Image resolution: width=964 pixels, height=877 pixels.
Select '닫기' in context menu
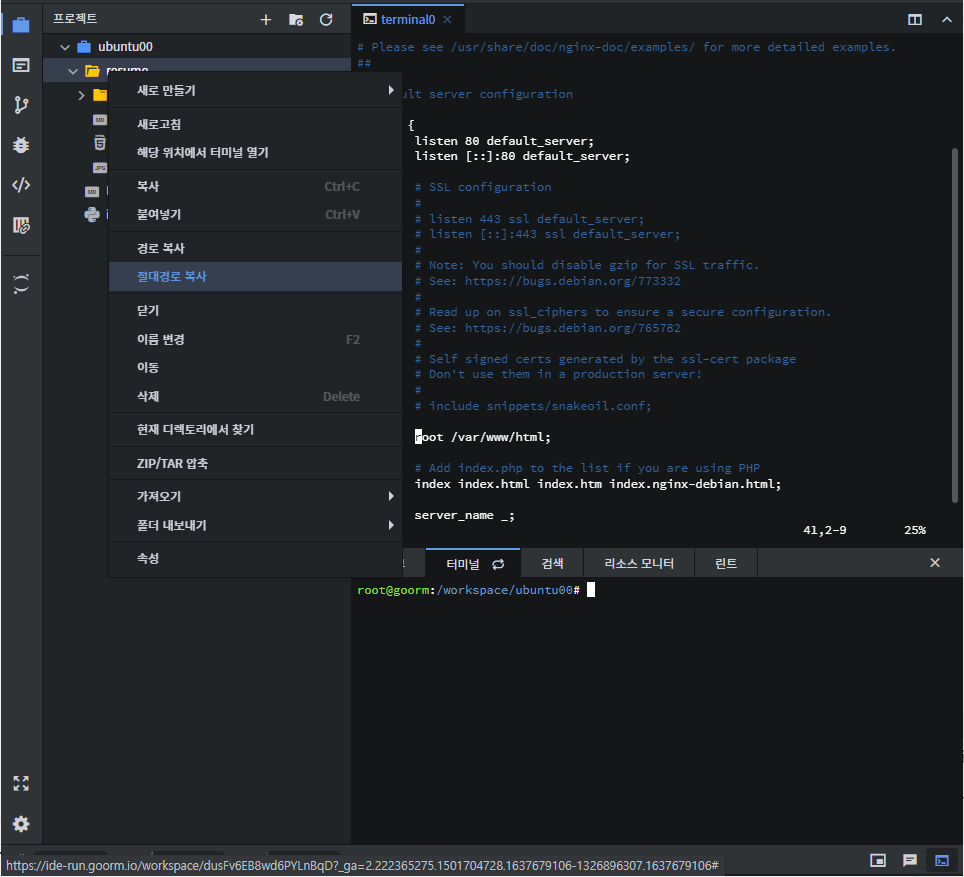[x=255, y=311]
